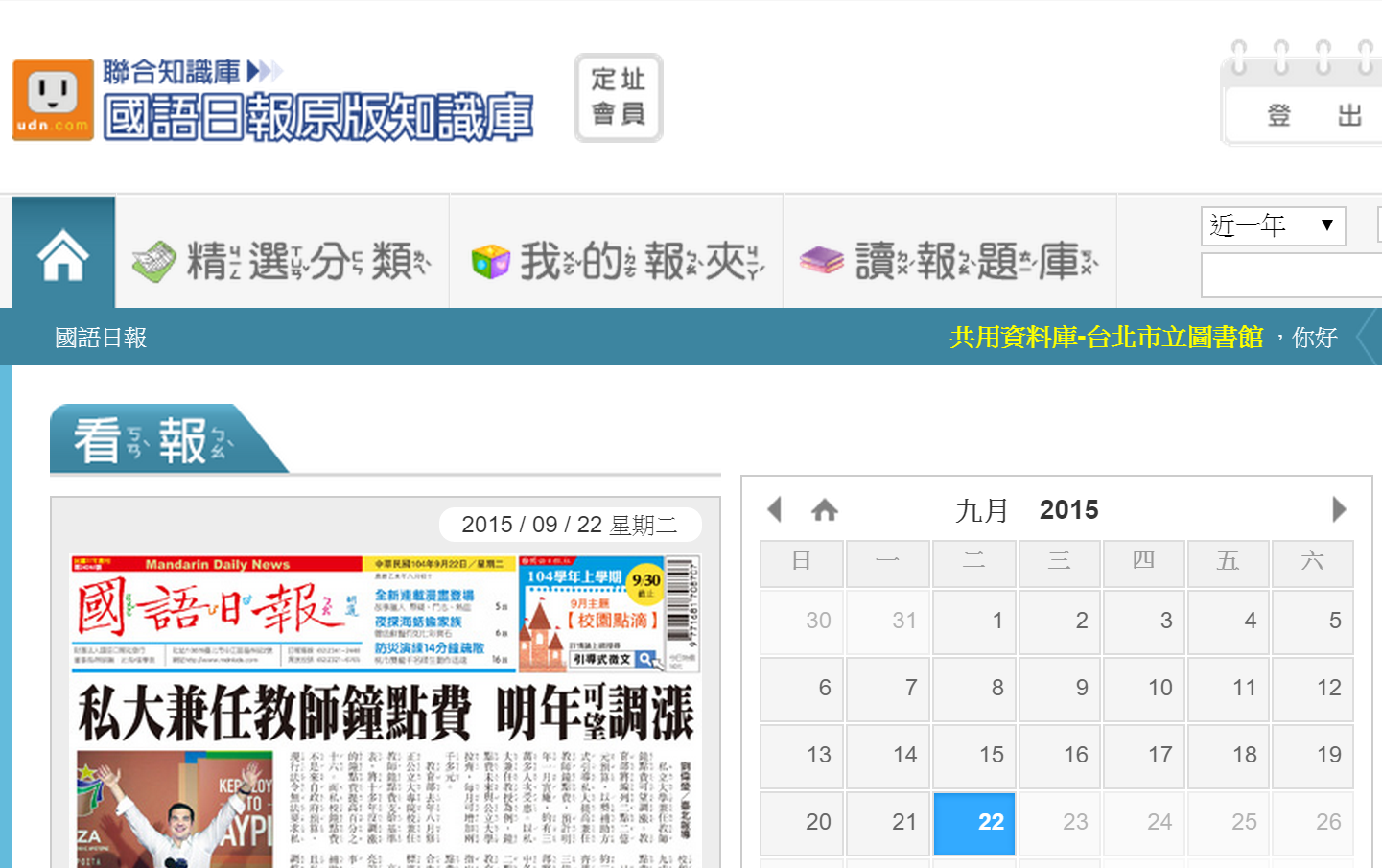Select September 10 in calendar
Viewport: 1382px width, 868px height.
coord(1143,689)
